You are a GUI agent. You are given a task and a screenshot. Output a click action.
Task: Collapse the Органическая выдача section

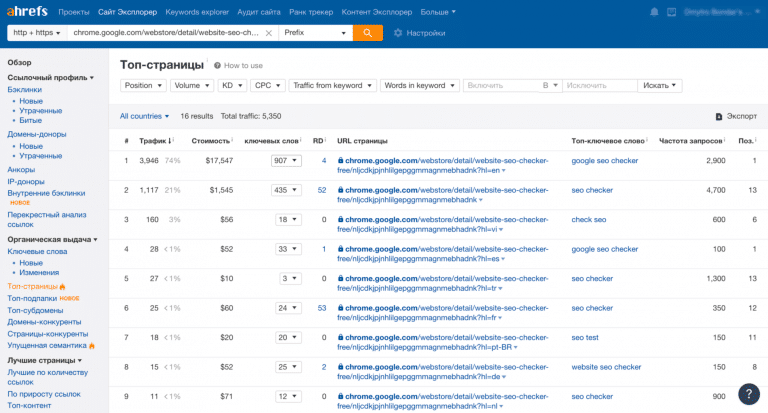(52, 240)
